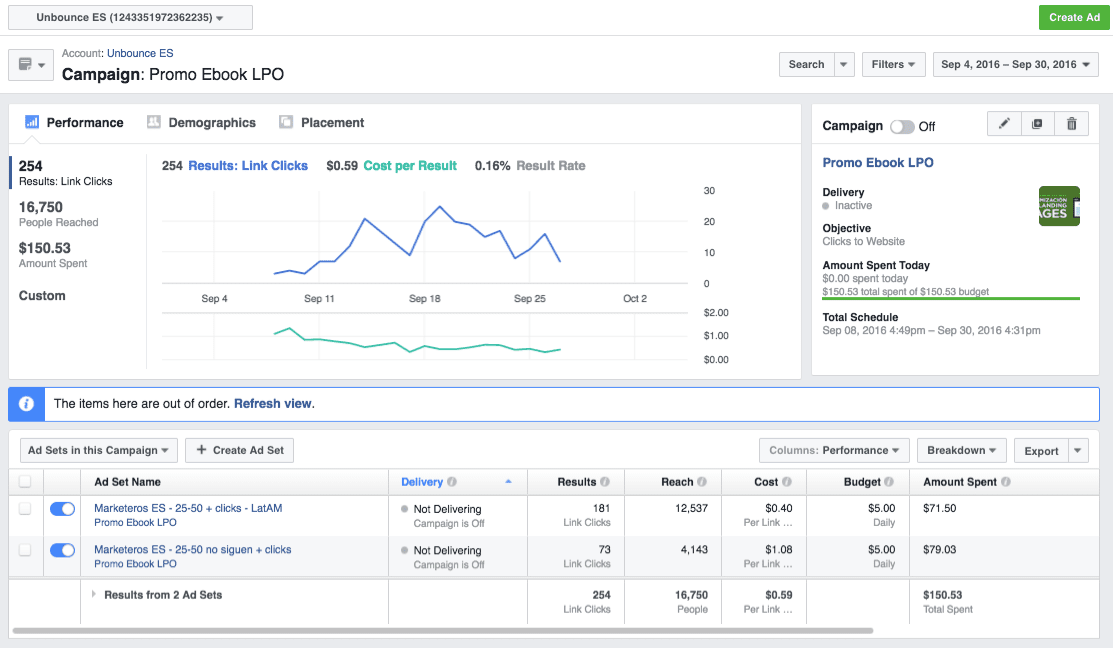The height and width of the screenshot is (648, 1113).
Task: Toggle the Campaign On/Off switch
Action: point(902,126)
